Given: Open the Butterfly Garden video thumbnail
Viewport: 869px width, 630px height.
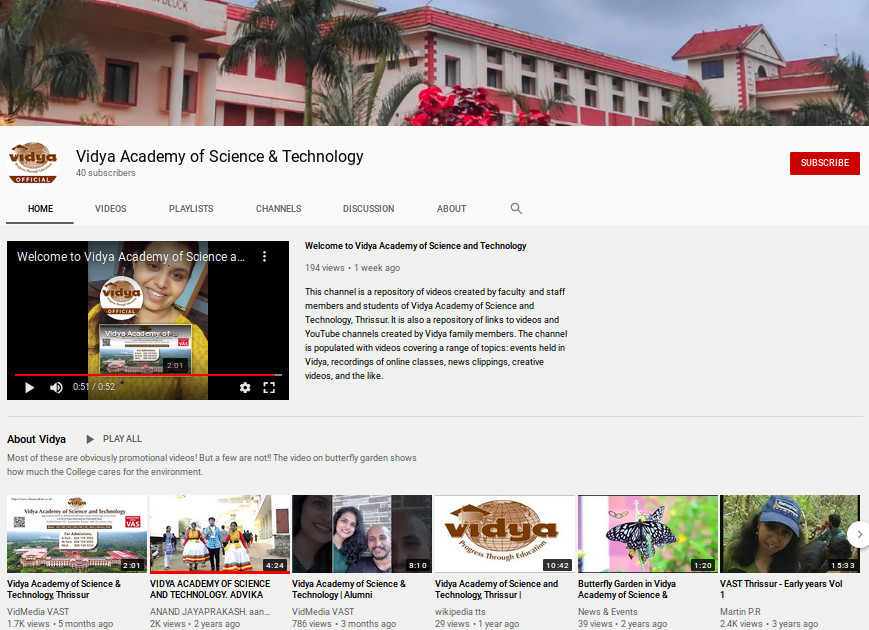Looking at the screenshot, I should coord(648,534).
